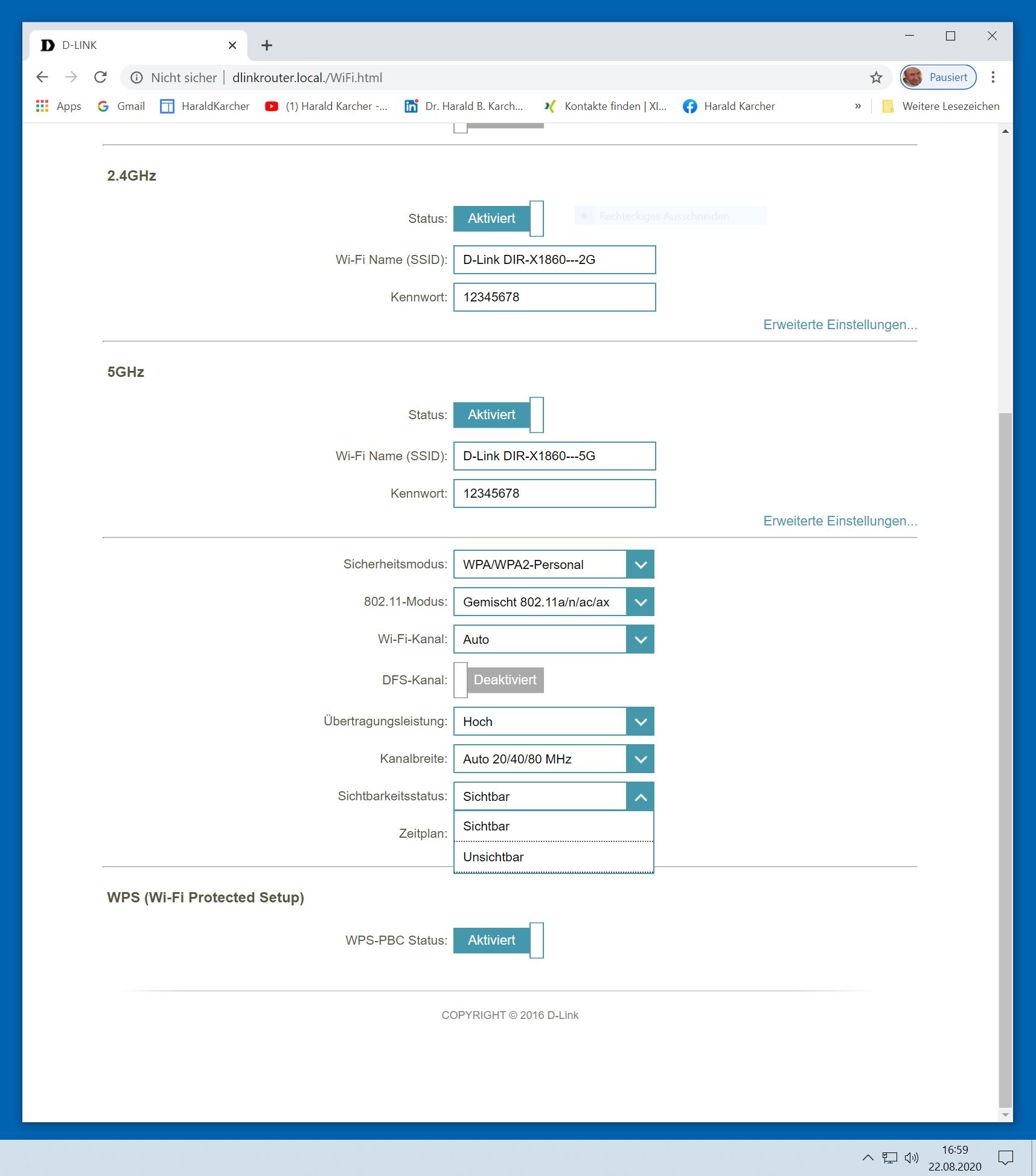Open the LinkedIn Dr. Harald B. Karch bookmark

(464, 106)
